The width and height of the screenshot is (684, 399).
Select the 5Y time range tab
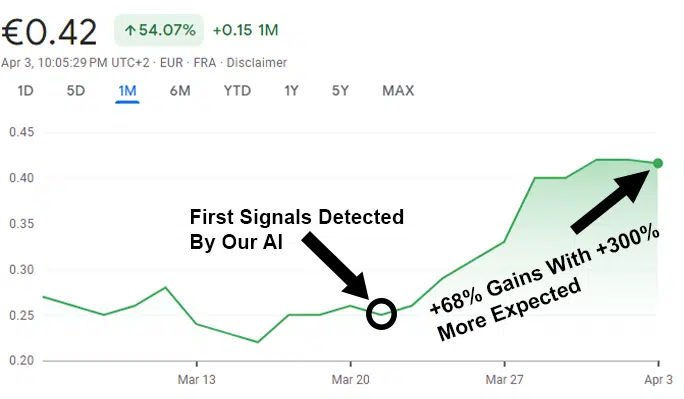click(x=340, y=91)
